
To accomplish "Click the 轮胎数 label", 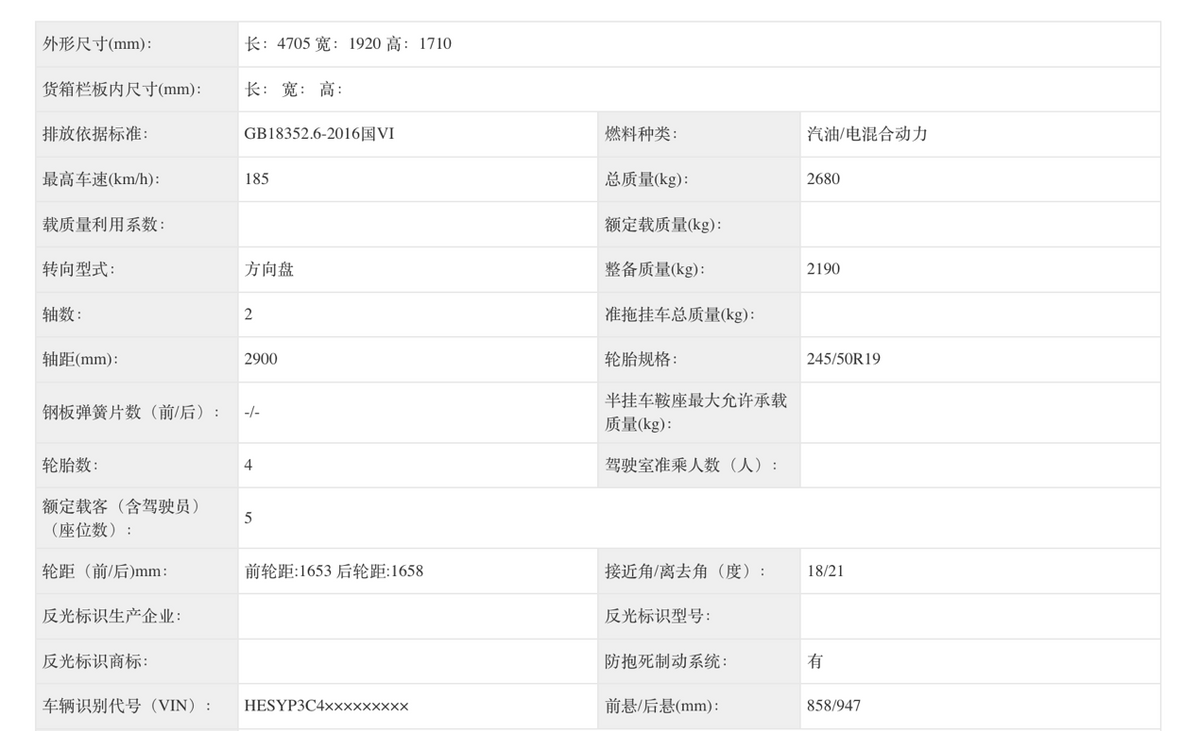I will click(x=70, y=465).
